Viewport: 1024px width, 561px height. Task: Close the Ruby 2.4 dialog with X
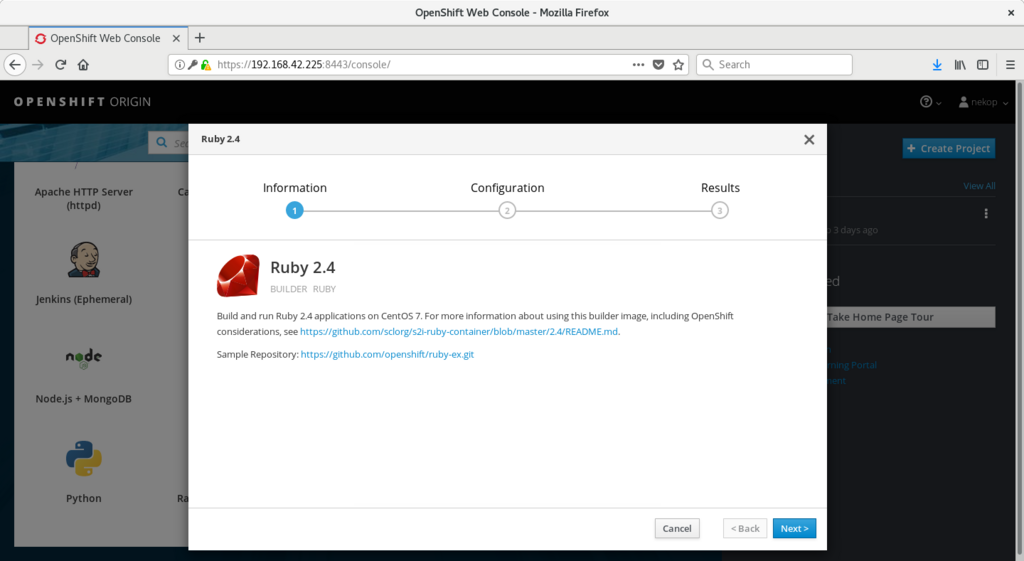coord(809,139)
